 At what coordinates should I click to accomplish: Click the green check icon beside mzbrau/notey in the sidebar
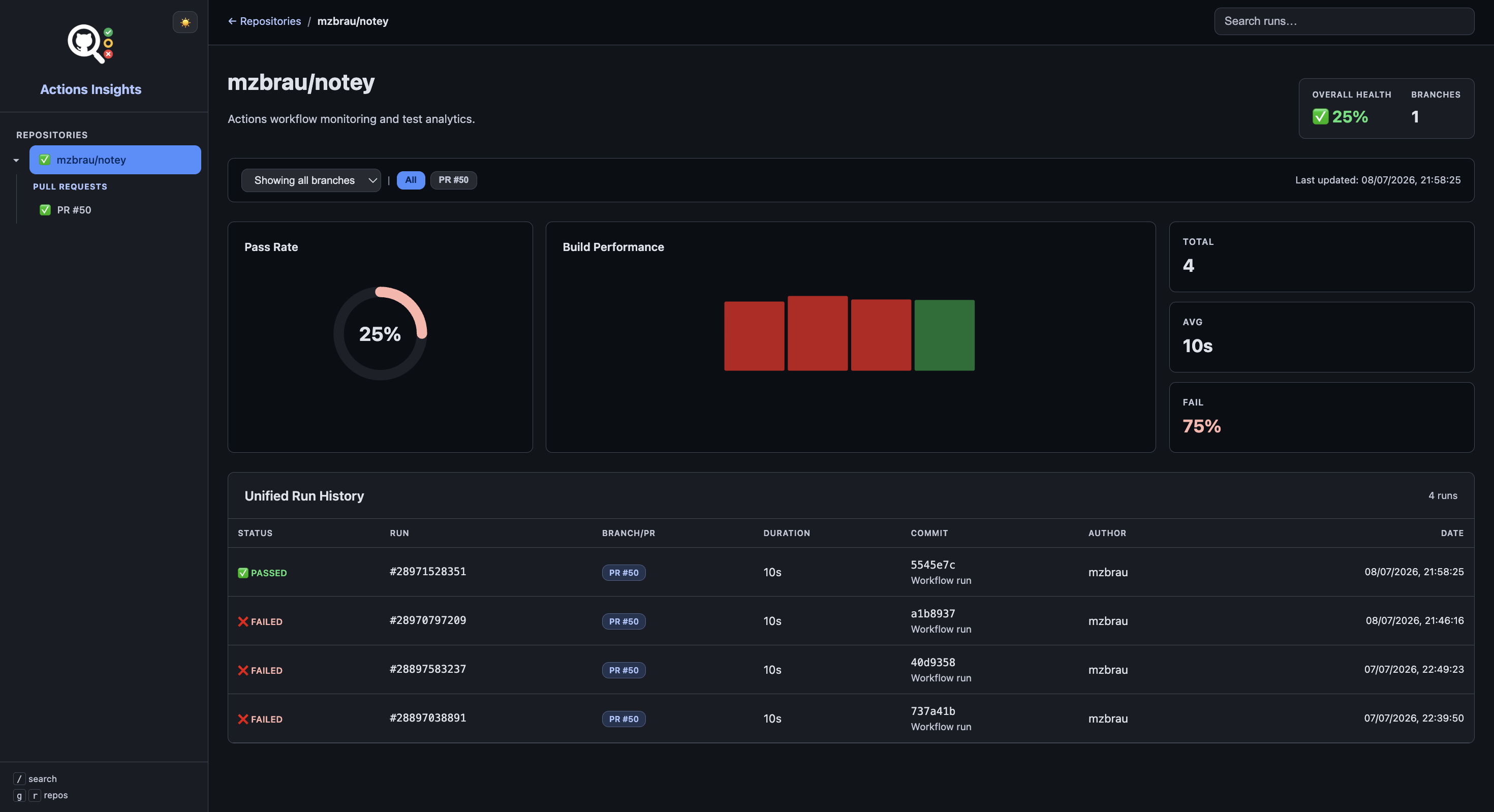pos(45,160)
